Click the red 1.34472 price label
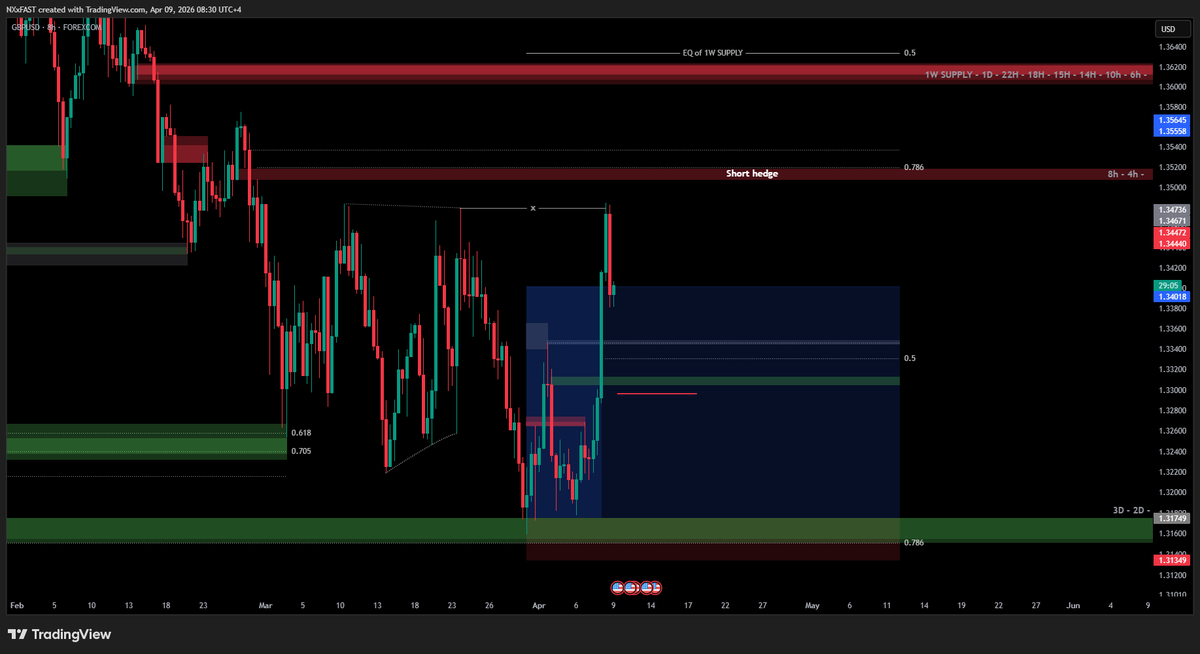 coord(1171,232)
